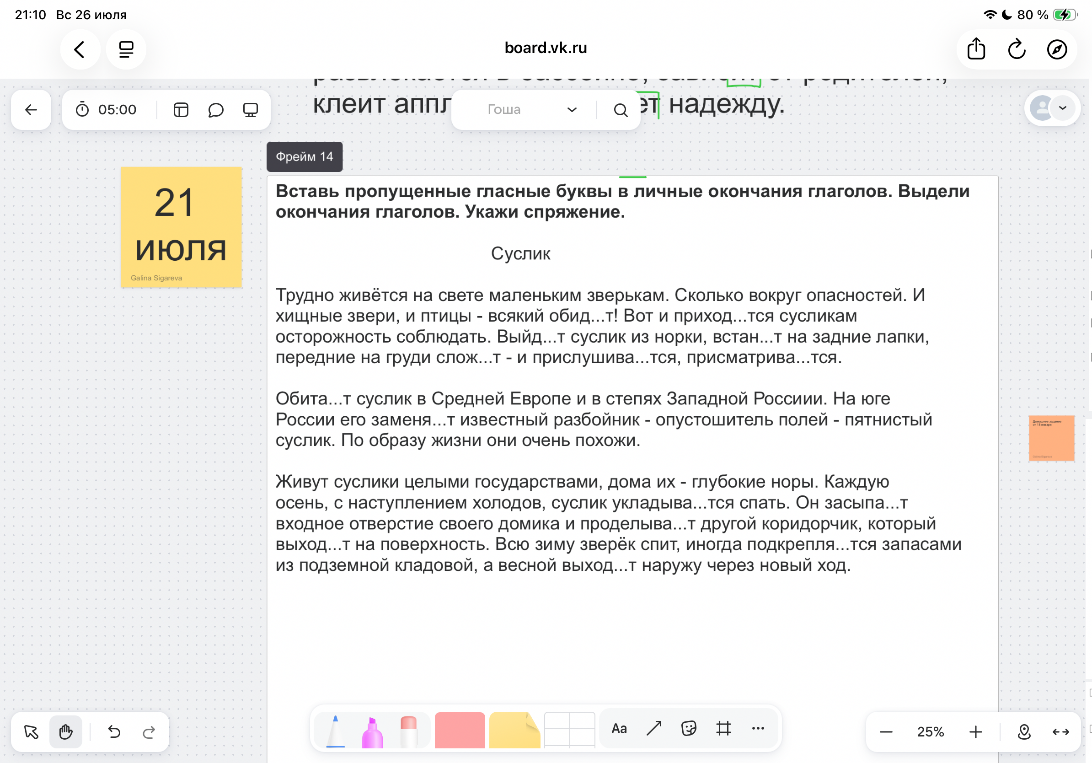
Task: Undo the last action
Action: coord(114,732)
